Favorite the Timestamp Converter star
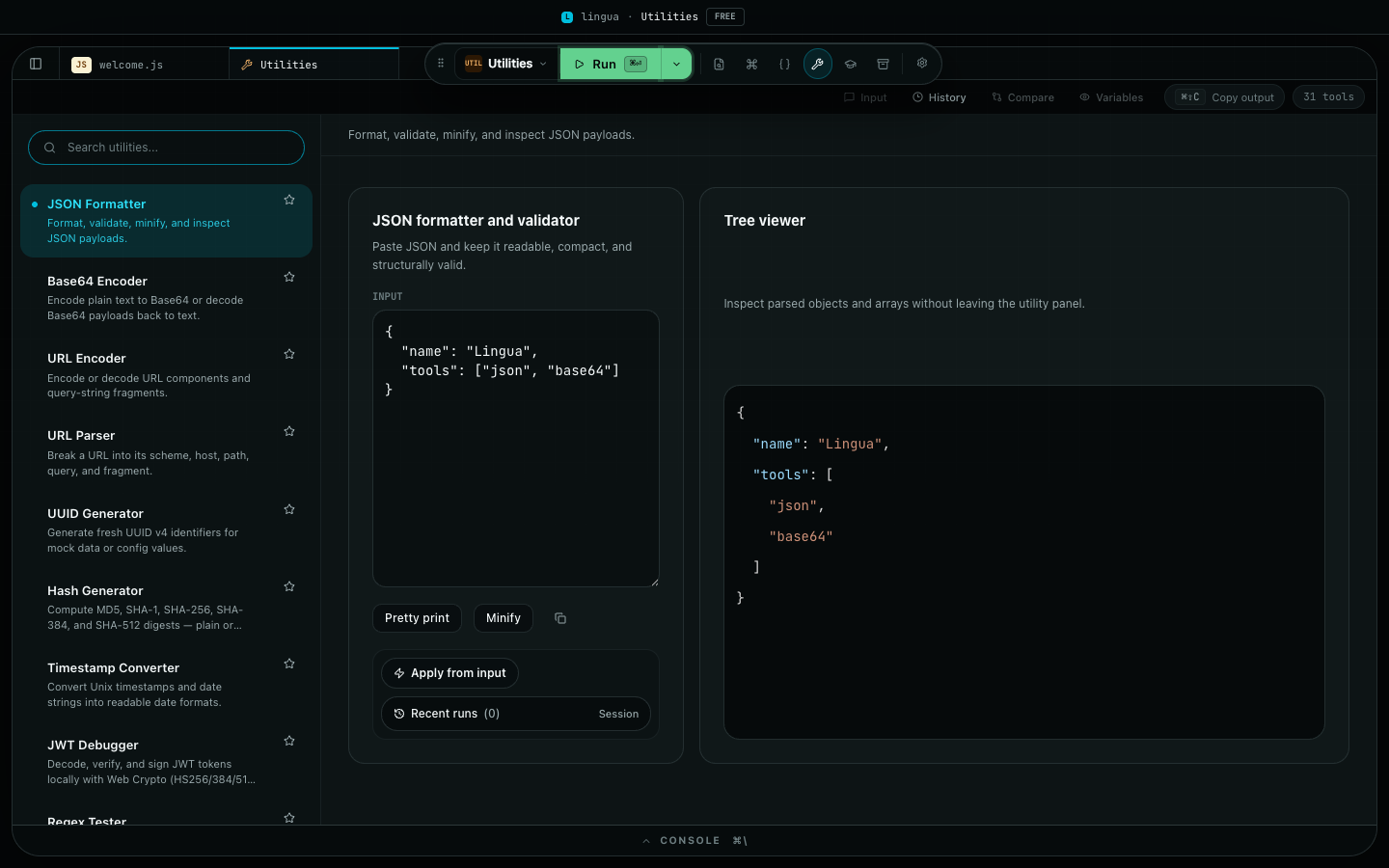 pyautogui.click(x=289, y=664)
